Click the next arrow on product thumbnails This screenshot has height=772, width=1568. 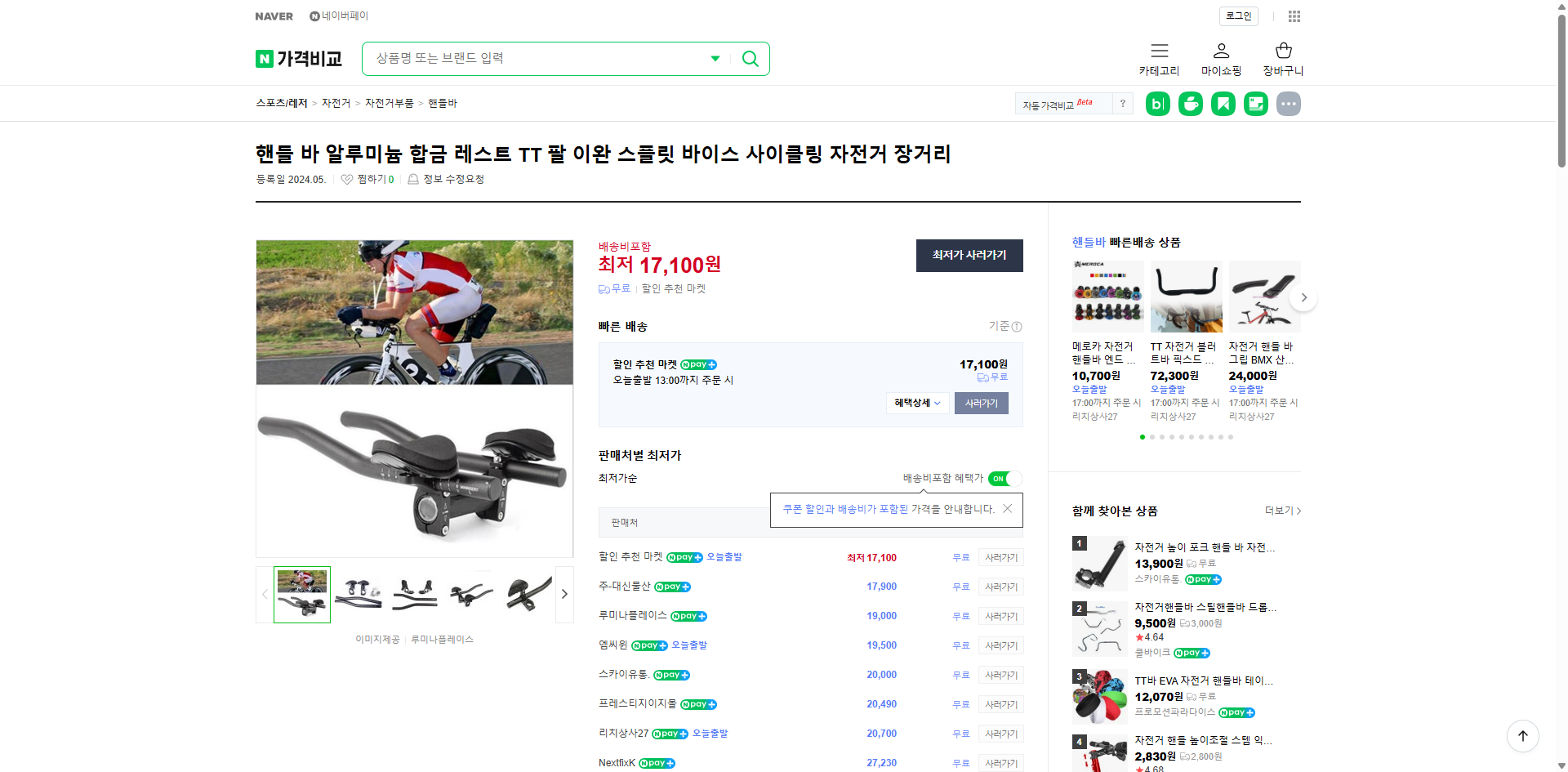click(x=563, y=595)
